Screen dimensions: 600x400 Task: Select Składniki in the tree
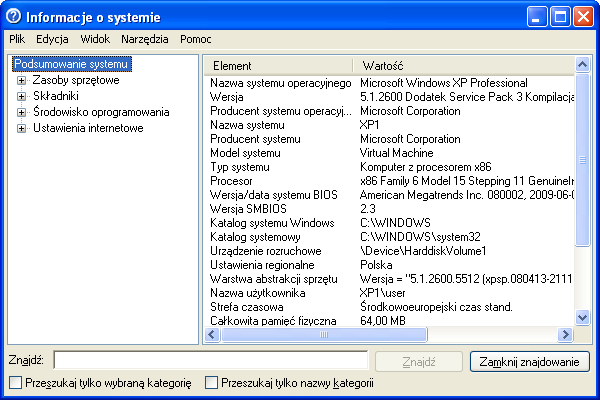pyautogui.click(x=56, y=96)
